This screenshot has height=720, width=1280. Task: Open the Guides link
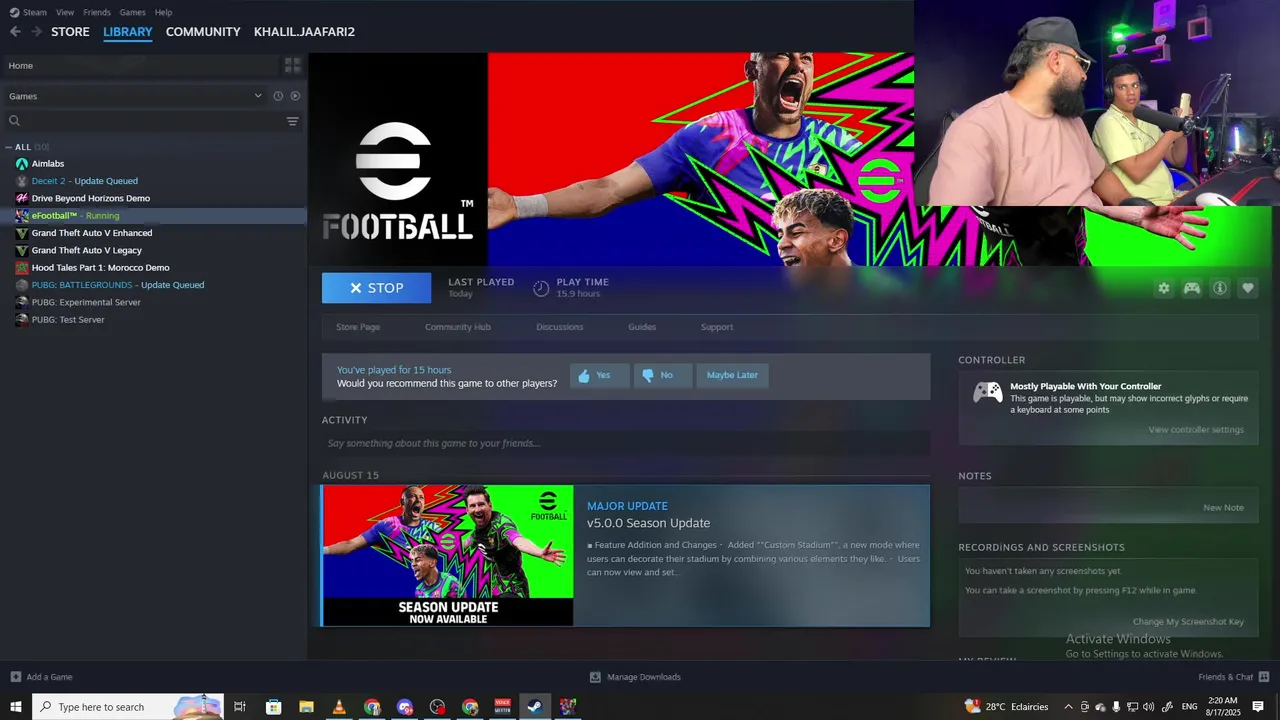tap(642, 327)
